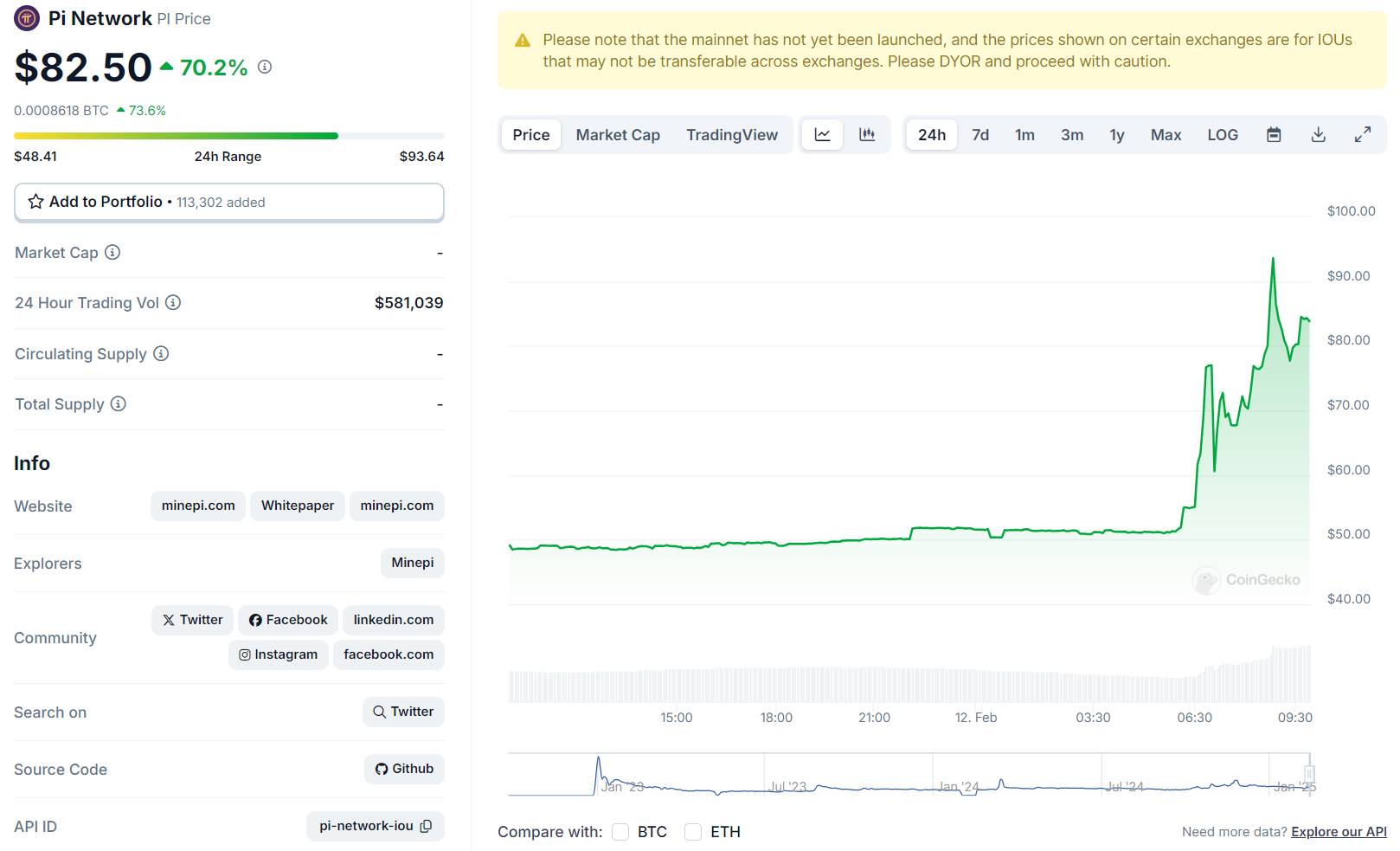Select Max time range
This screenshot has height=851, width=1400.
coord(1166,135)
